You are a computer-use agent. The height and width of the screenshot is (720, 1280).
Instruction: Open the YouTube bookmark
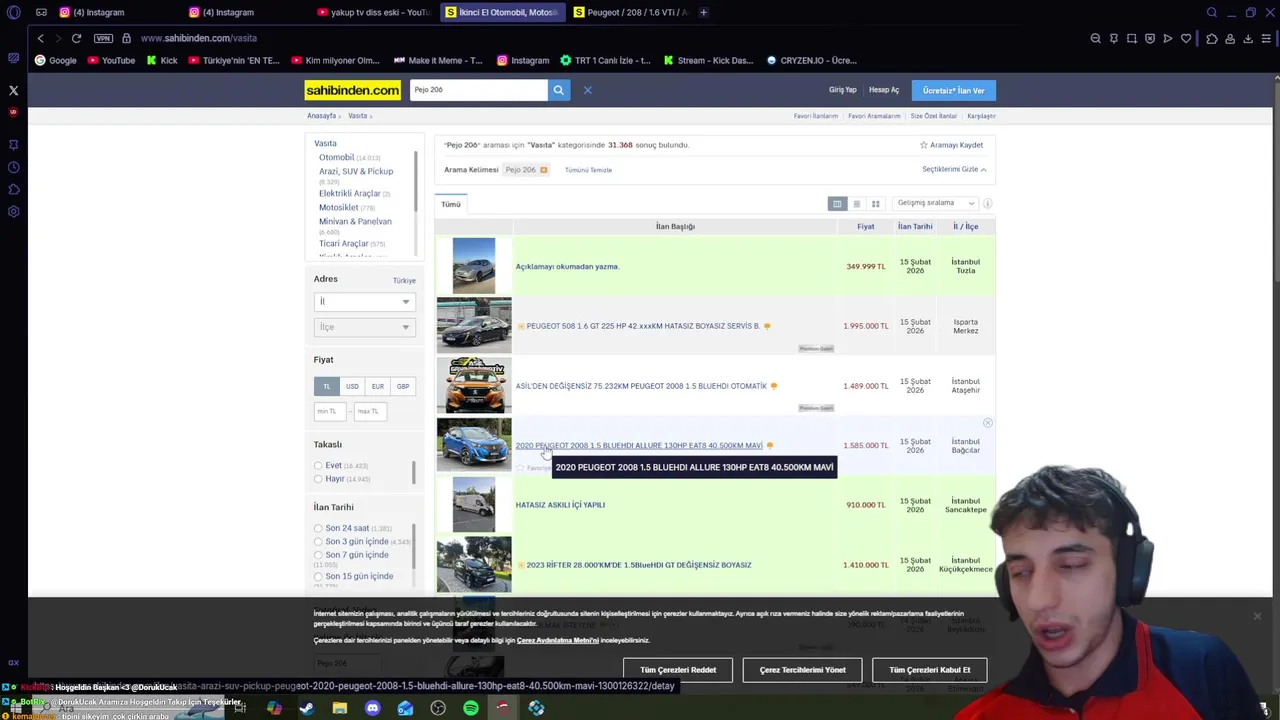pyautogui.click(x=111, y=60)
